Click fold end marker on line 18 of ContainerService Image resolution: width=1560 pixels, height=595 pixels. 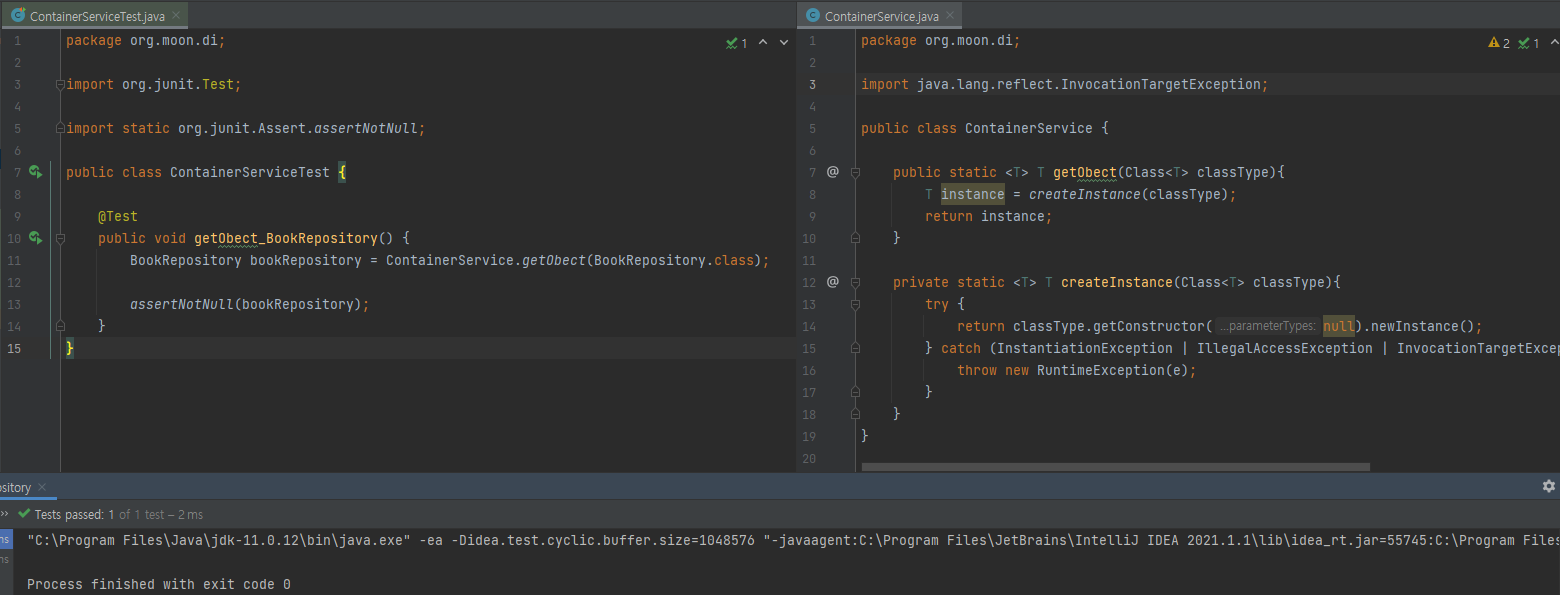pyautogui.click(x=855, y=414)
